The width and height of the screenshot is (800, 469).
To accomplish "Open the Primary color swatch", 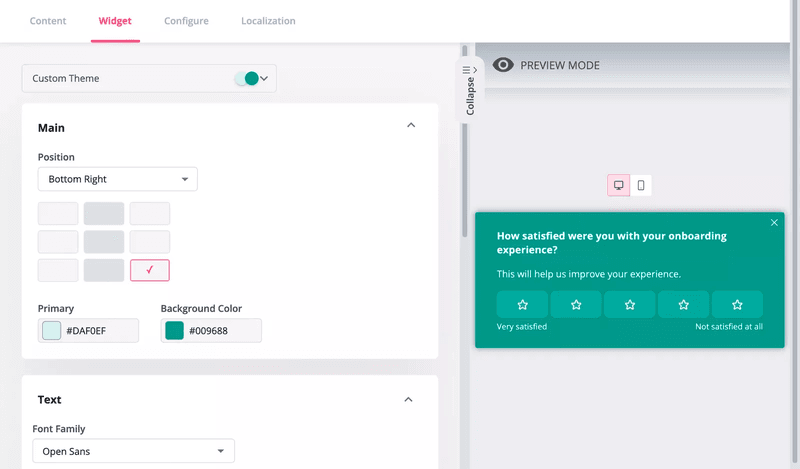I will click(52, 331).
